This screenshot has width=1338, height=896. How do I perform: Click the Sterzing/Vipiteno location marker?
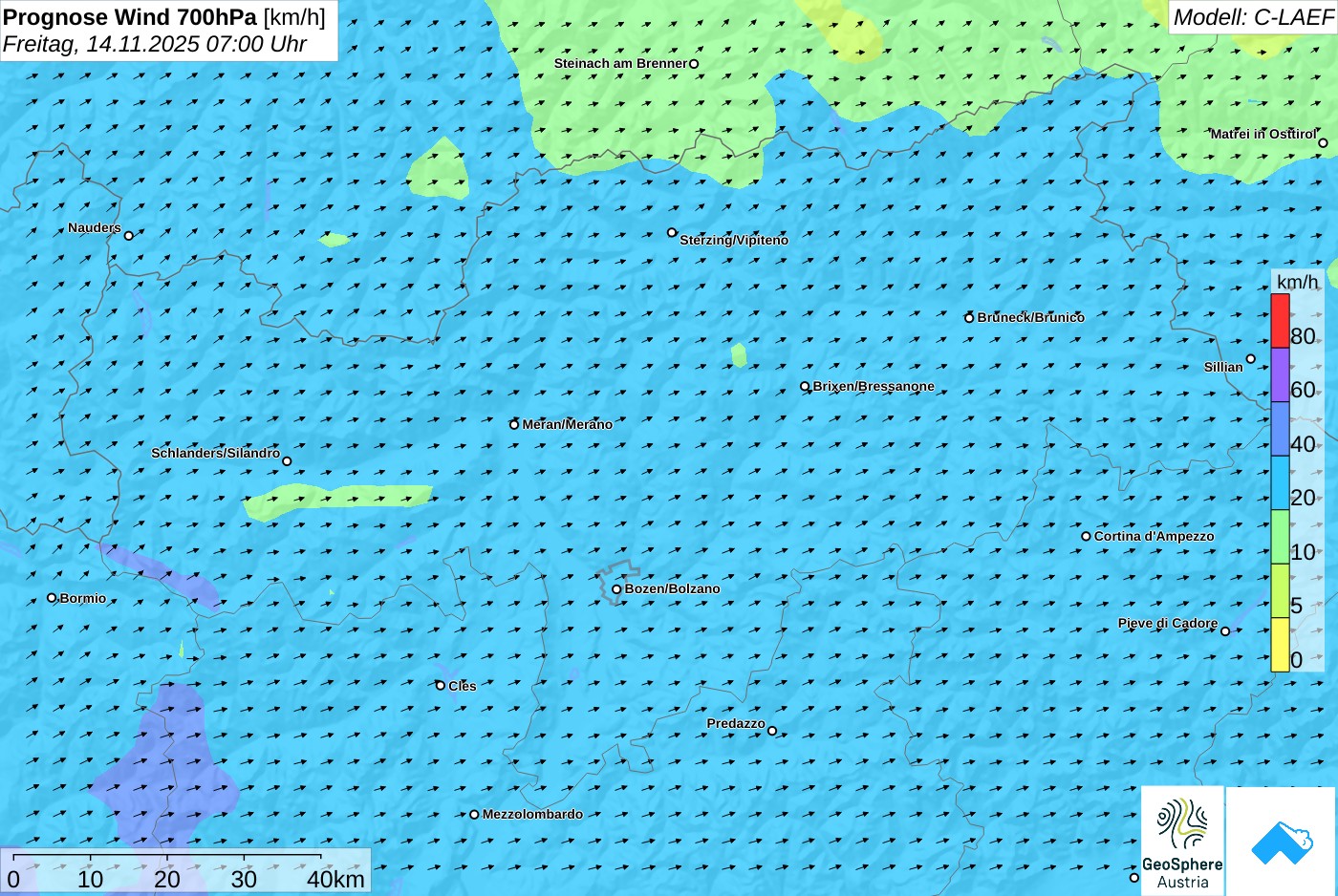672,232
